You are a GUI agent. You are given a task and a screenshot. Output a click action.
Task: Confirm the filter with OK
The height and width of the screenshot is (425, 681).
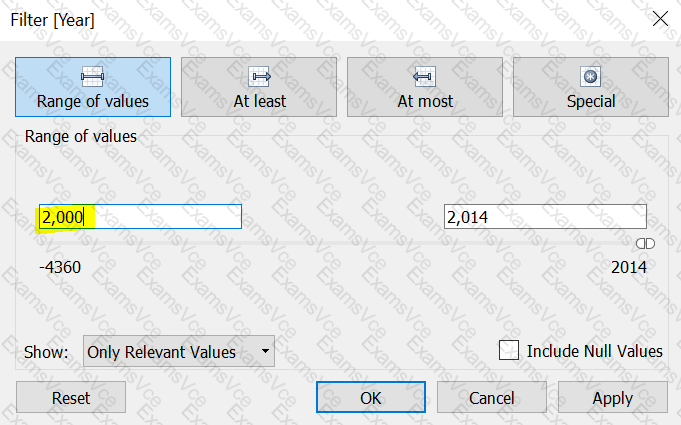370,397
